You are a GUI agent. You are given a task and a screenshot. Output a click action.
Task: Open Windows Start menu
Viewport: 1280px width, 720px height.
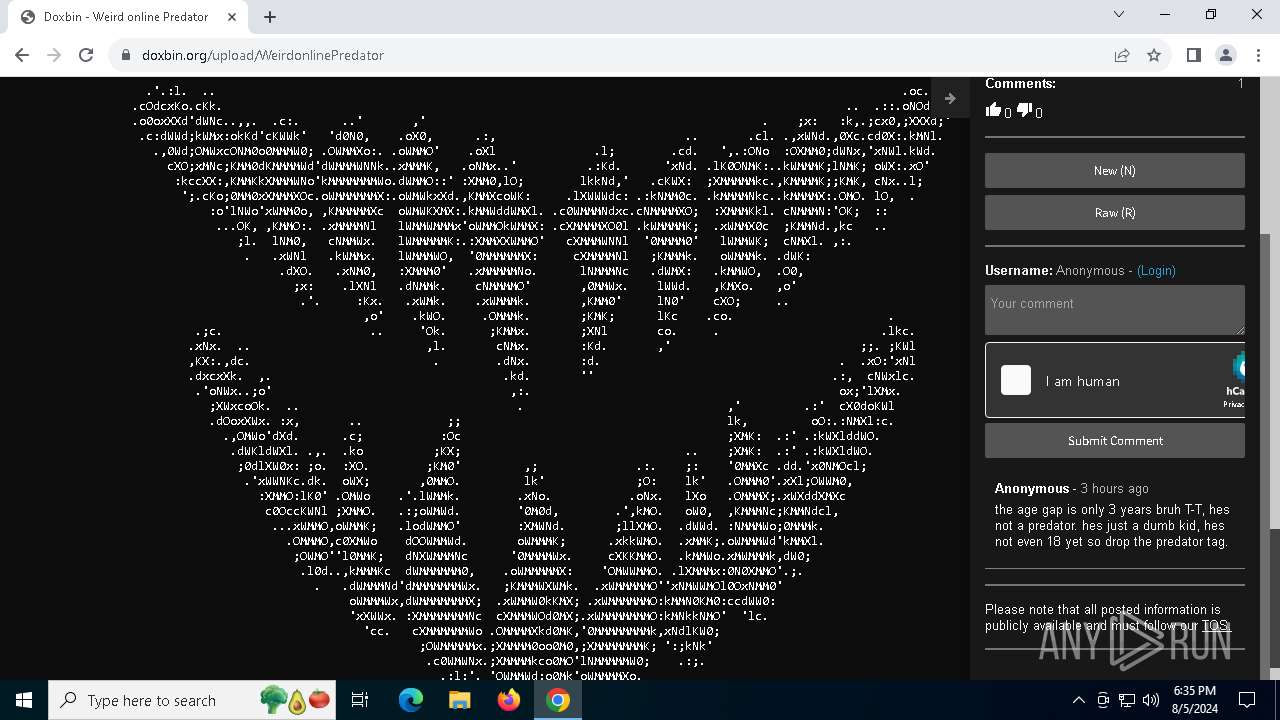(24, 700)
